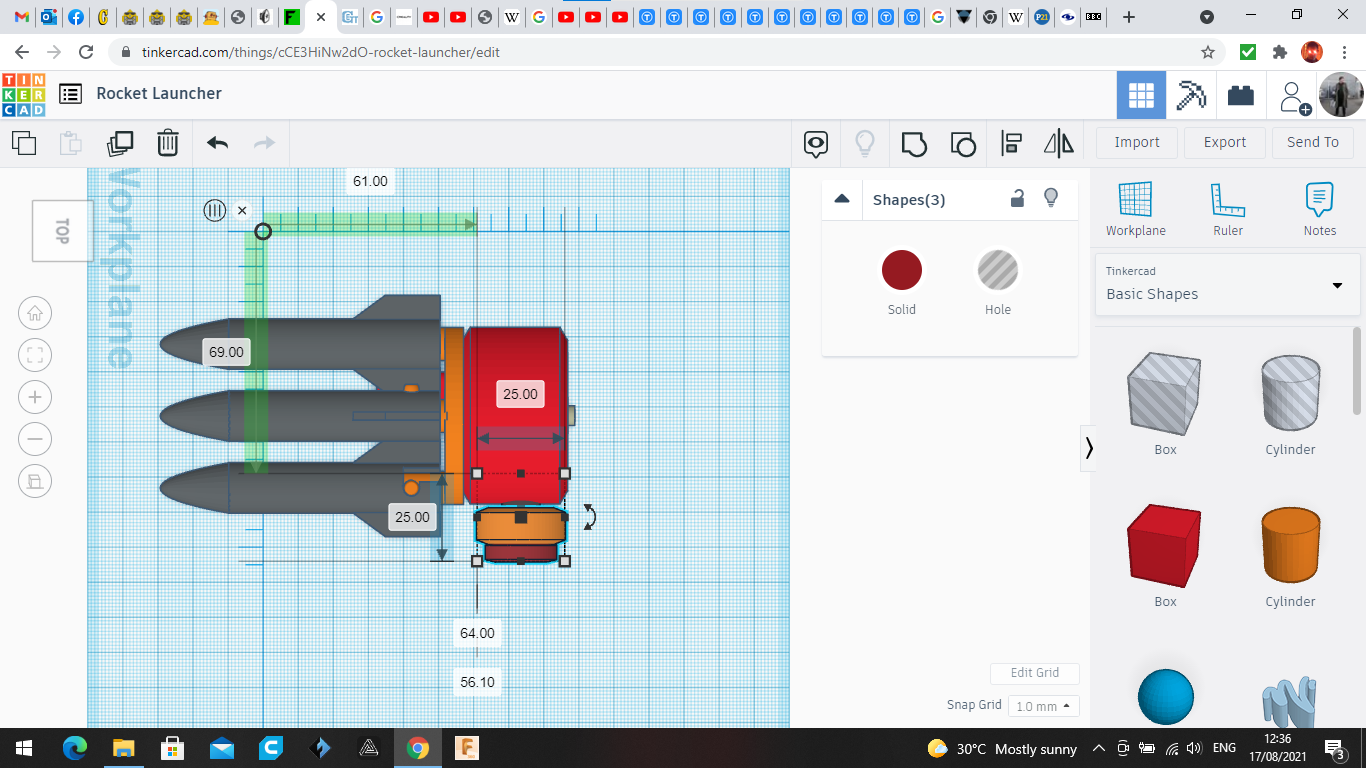The image size is (1366, 768).
Task: Open the Notes tool
Action: click(x=1319, y=209)
